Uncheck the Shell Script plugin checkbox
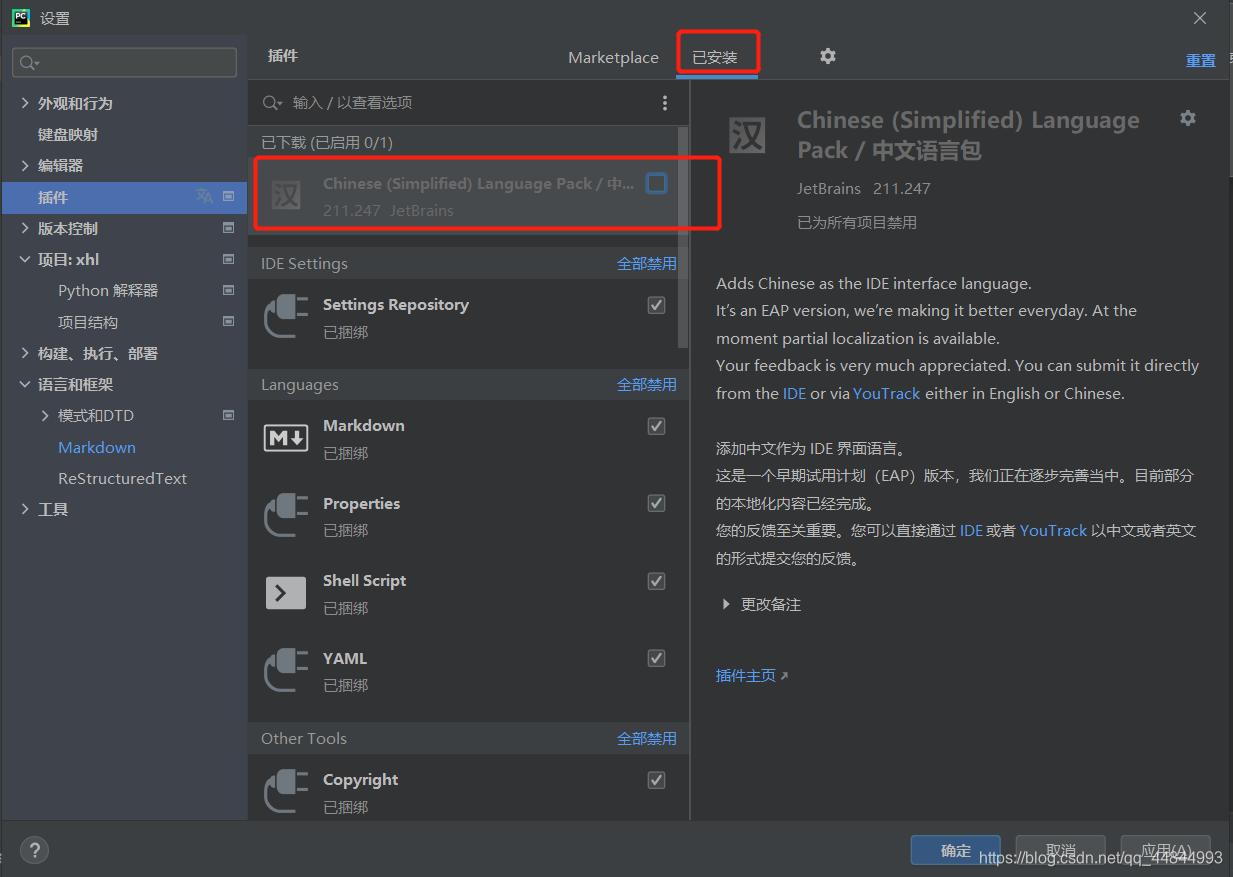 656,581
